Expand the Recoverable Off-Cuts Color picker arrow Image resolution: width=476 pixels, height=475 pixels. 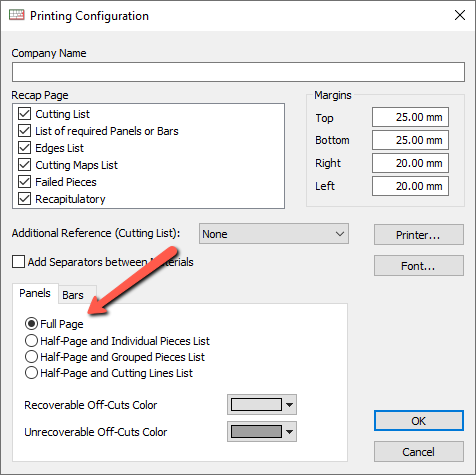(x=289, y=405)
